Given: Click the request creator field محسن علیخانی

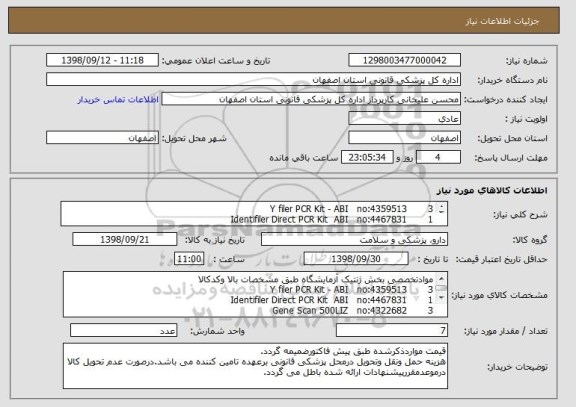Looking at the screenshot, I should tap(311, 99).
